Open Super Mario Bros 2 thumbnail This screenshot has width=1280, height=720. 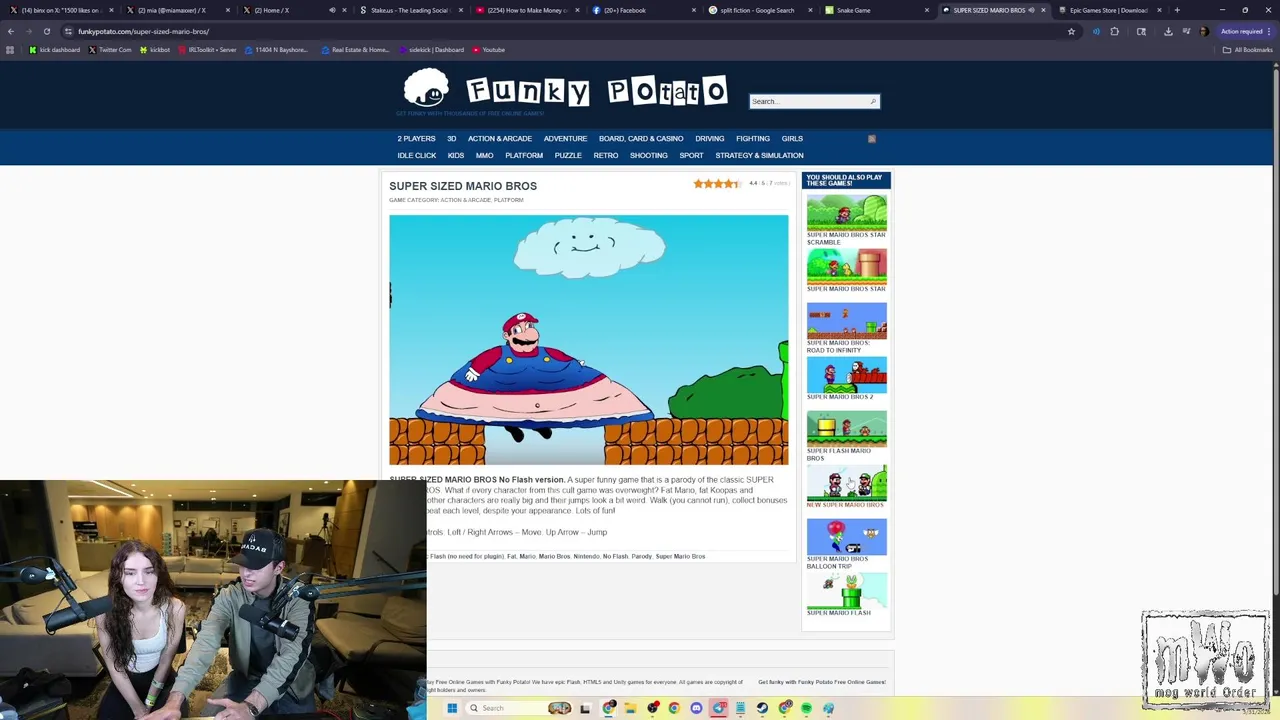(846, 374)
